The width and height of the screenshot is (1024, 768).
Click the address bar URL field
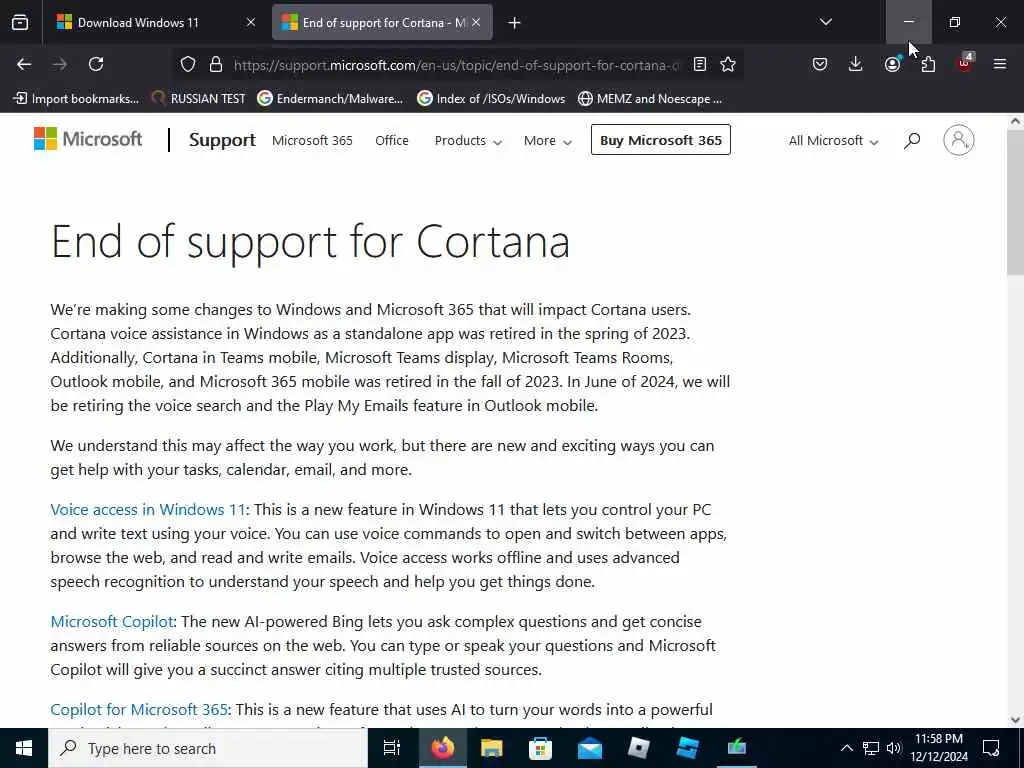(456, 65)
